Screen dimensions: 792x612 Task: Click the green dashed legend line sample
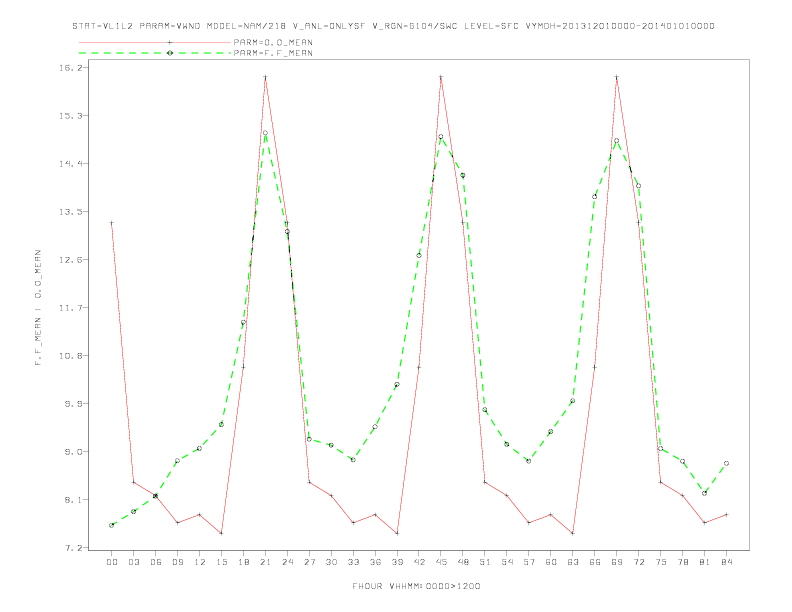point(155,53)
